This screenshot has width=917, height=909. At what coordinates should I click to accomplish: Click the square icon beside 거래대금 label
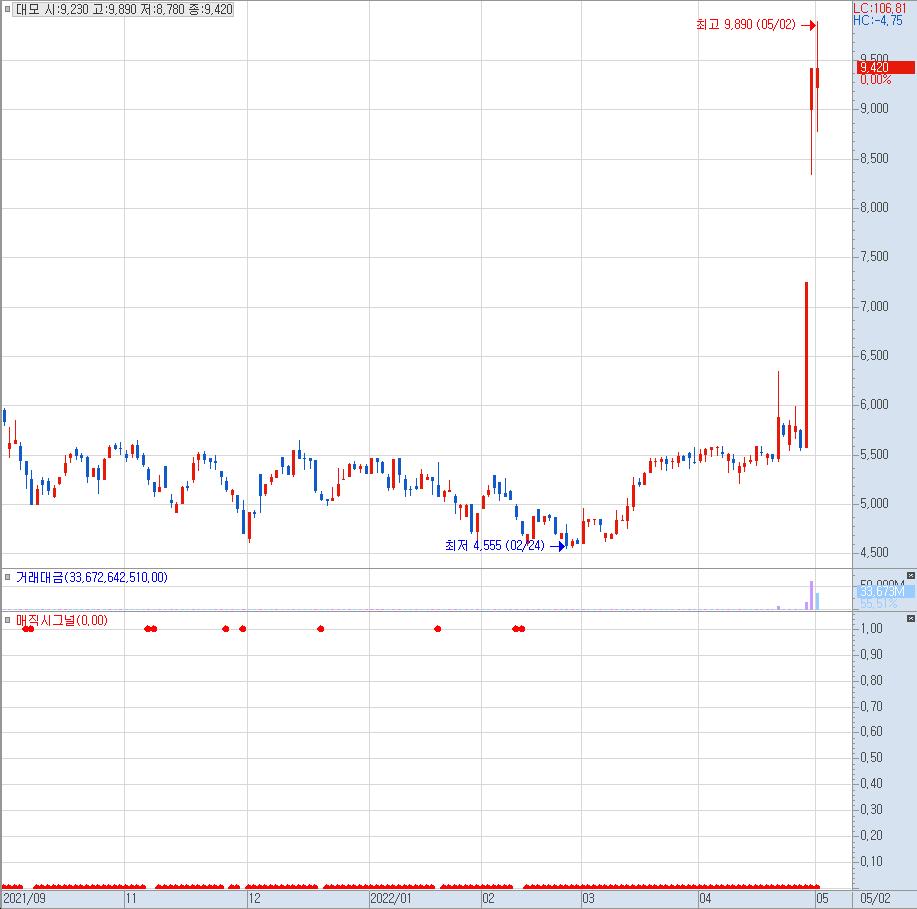[8, 577]
